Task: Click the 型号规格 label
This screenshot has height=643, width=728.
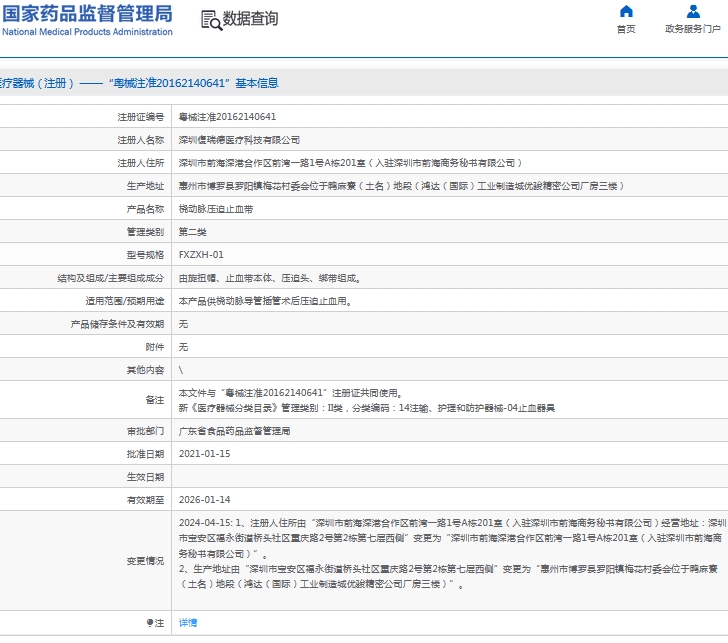Action: point(145,255)
